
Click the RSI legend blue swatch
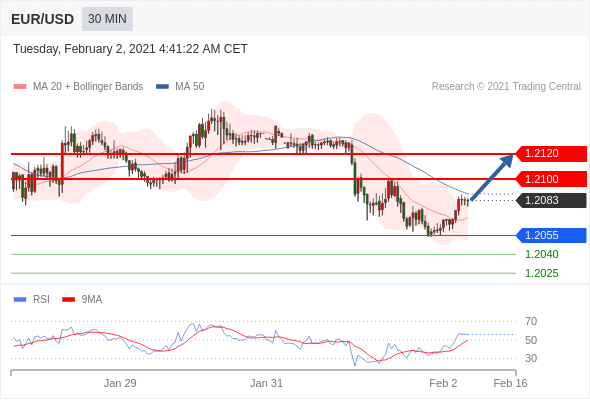coord(20,300)
